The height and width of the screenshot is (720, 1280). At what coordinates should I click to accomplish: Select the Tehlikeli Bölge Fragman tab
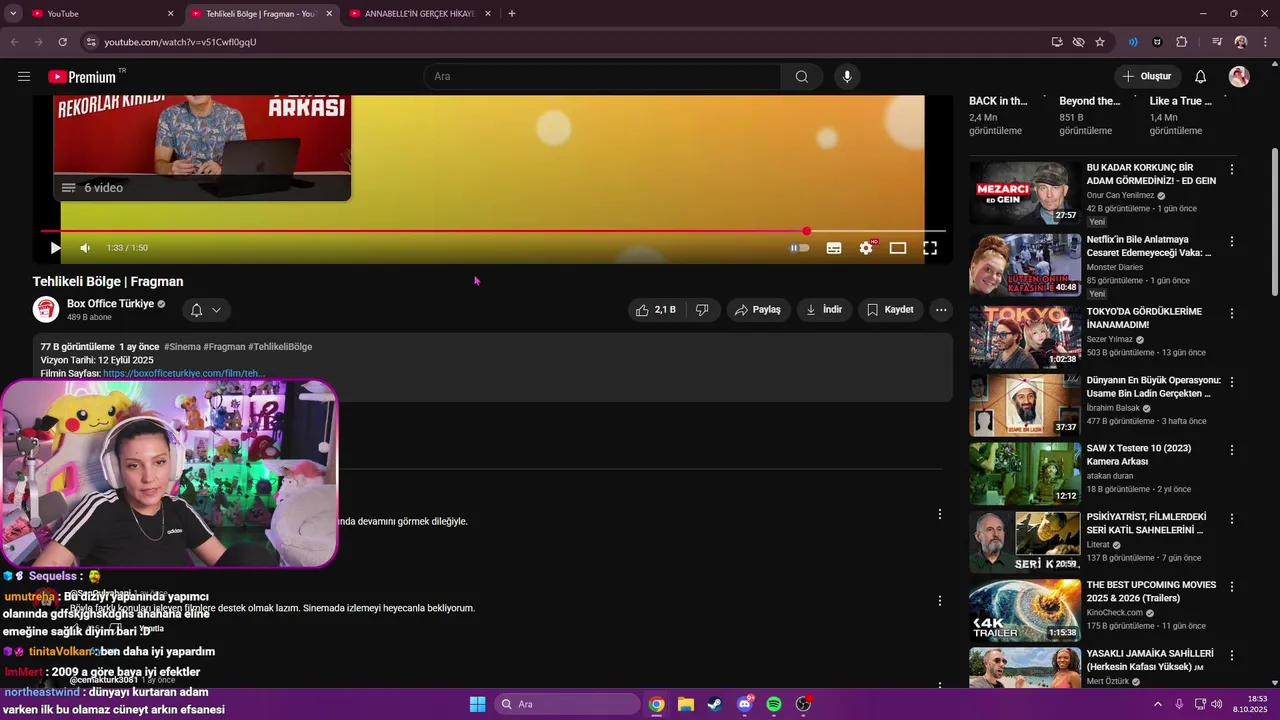pos(260,14)
